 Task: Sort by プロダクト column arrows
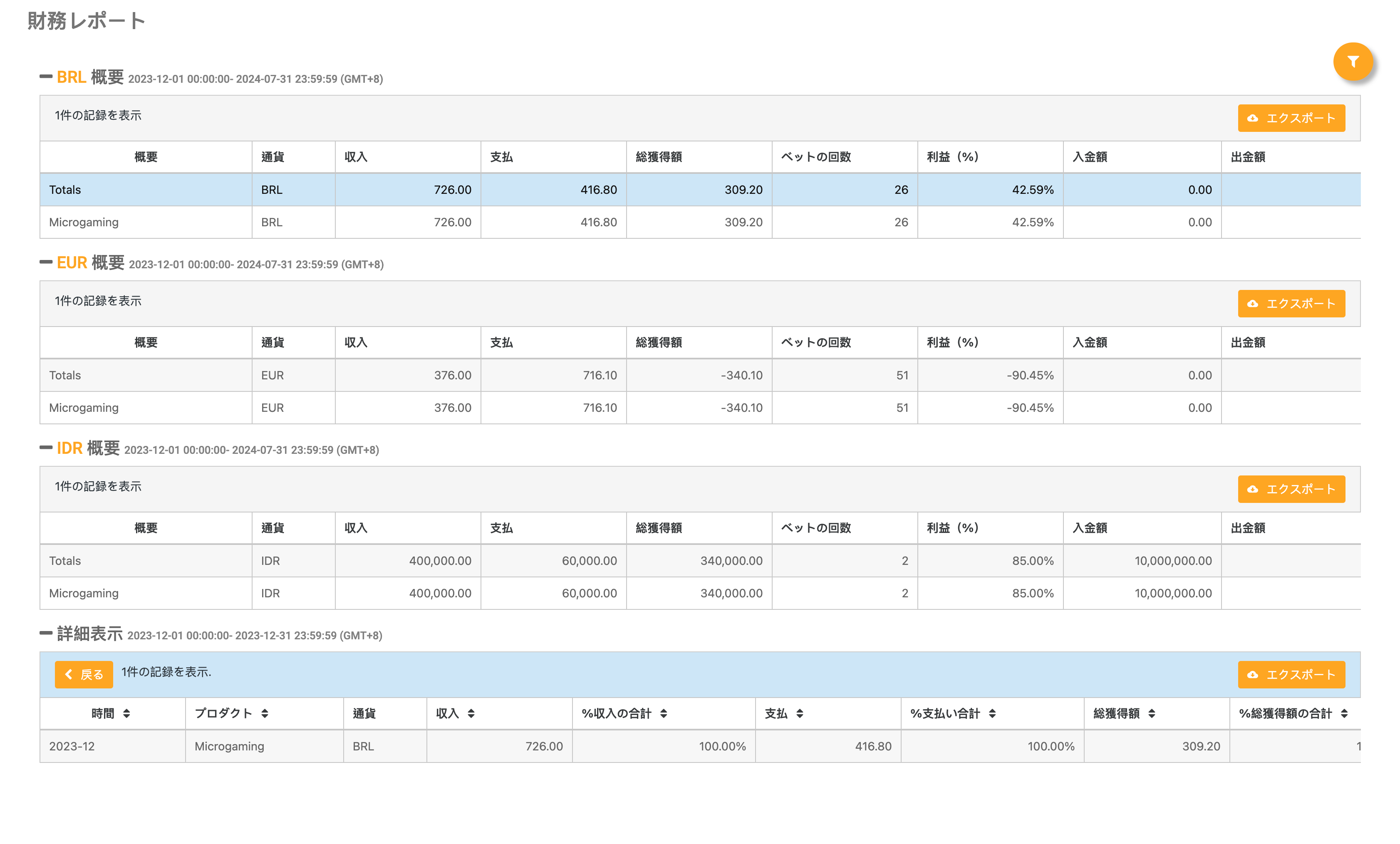tap(265, 713)
